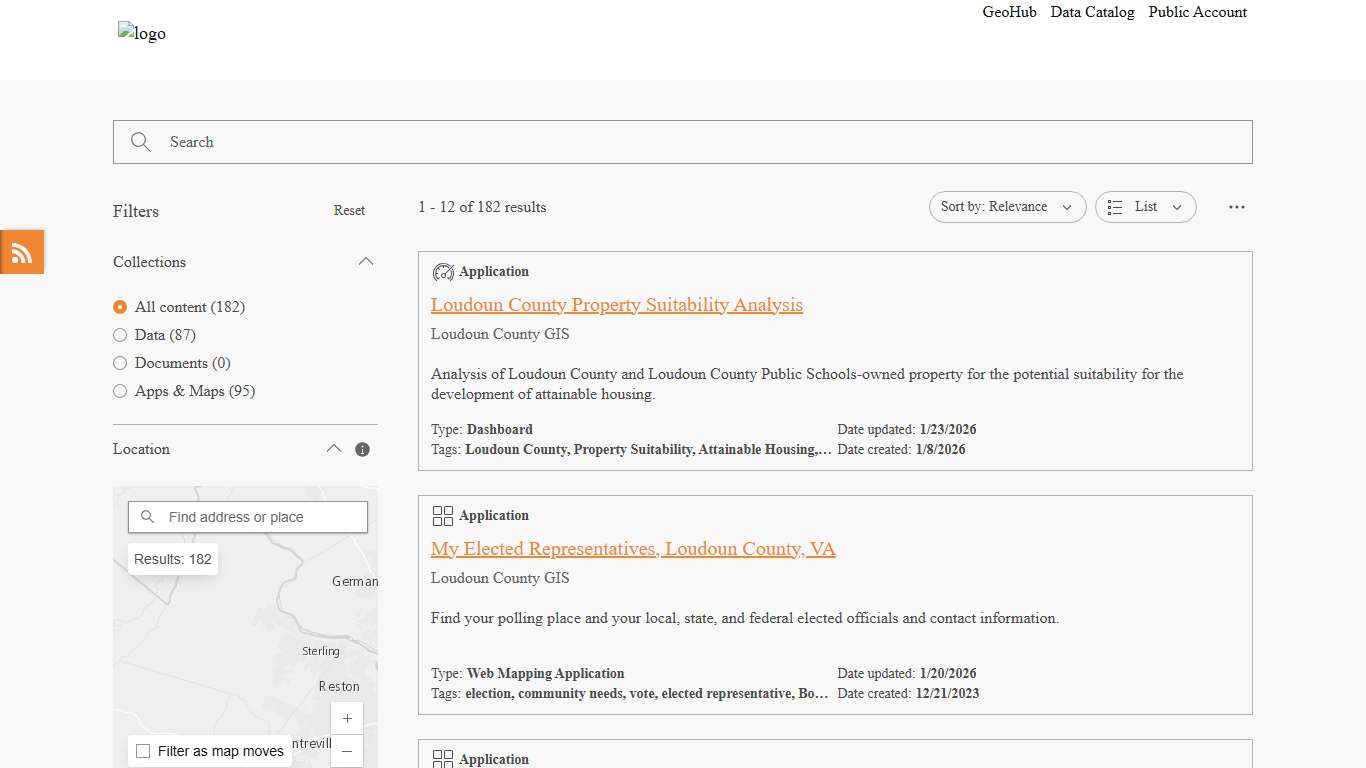The height and width of the screenshot is (768, 1366).
Task: Enable Filter as map moves
Action: tap(143, 751)
